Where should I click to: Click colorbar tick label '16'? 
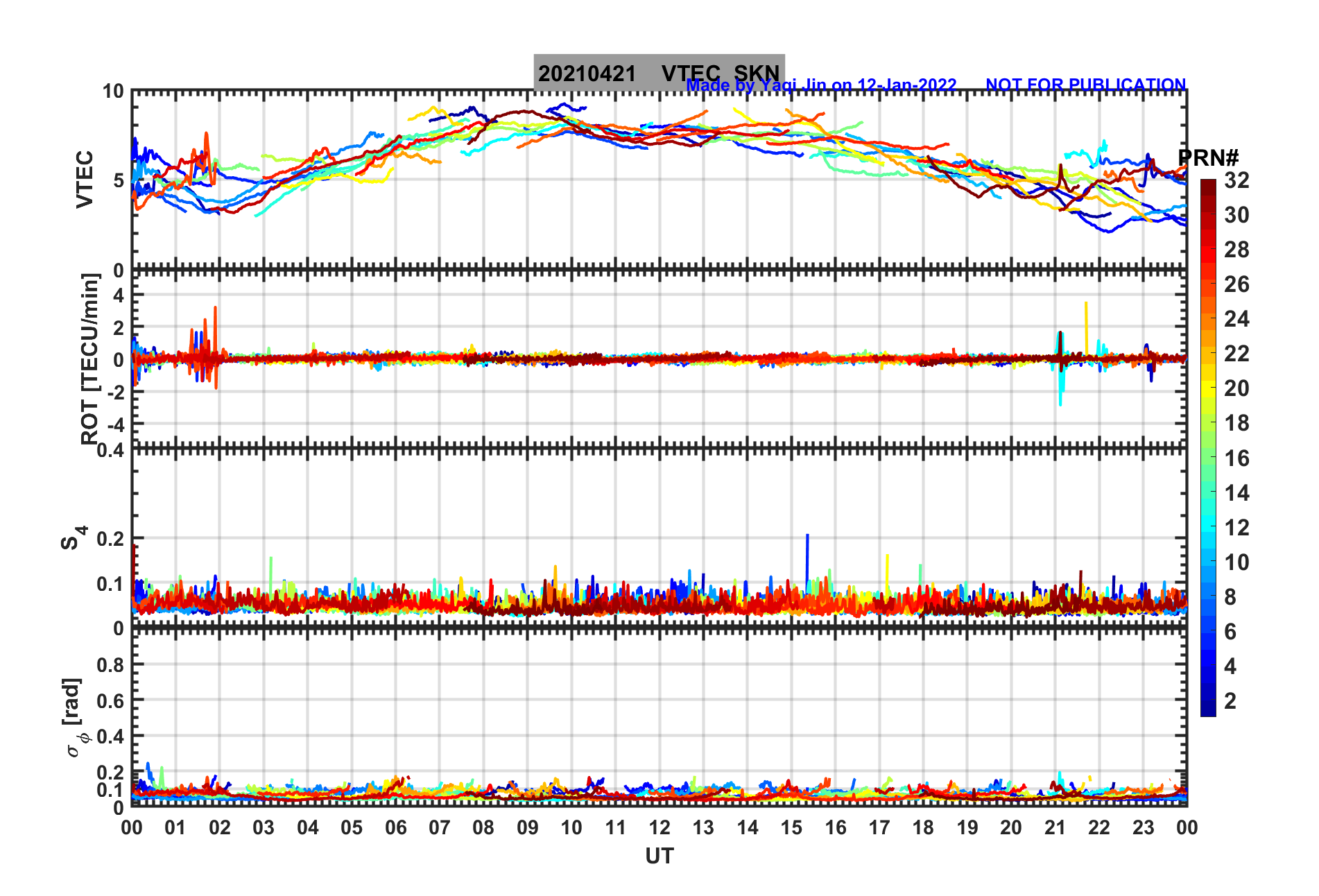[x=1236, y=458]
